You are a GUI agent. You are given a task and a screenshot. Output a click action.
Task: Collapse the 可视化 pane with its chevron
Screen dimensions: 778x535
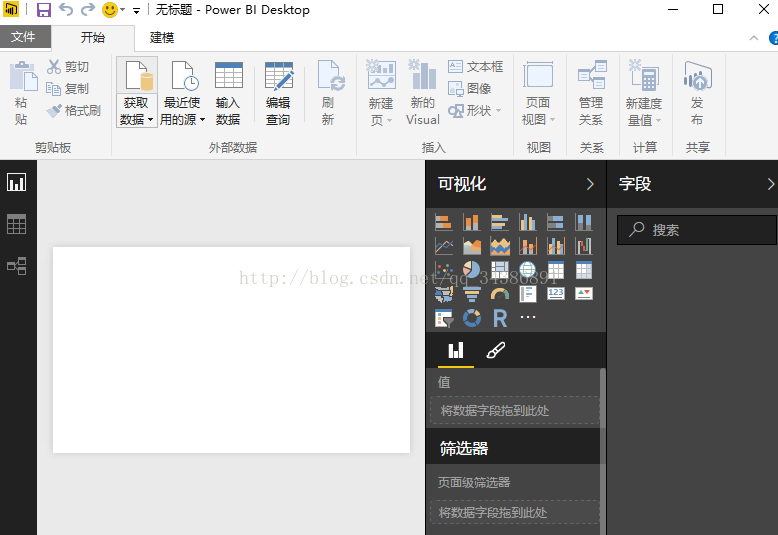coord(590,184)
